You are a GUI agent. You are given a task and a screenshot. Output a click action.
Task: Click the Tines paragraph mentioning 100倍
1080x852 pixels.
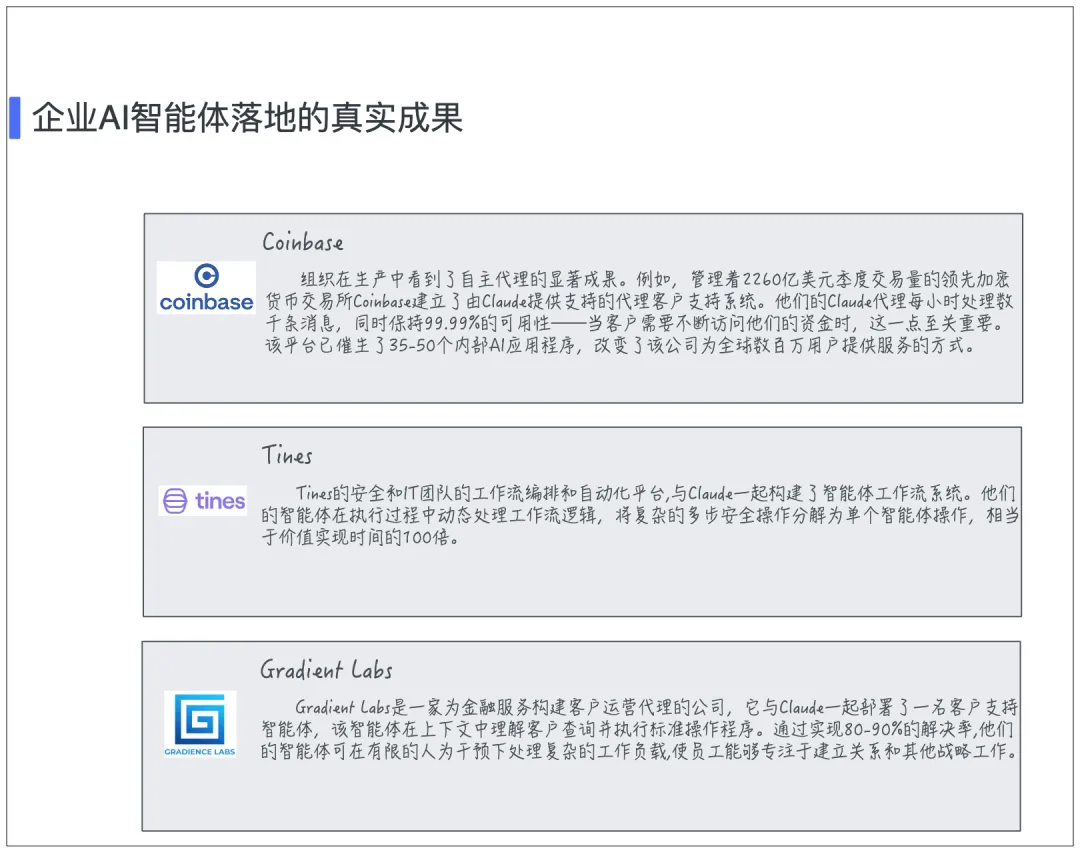[640, 515]
